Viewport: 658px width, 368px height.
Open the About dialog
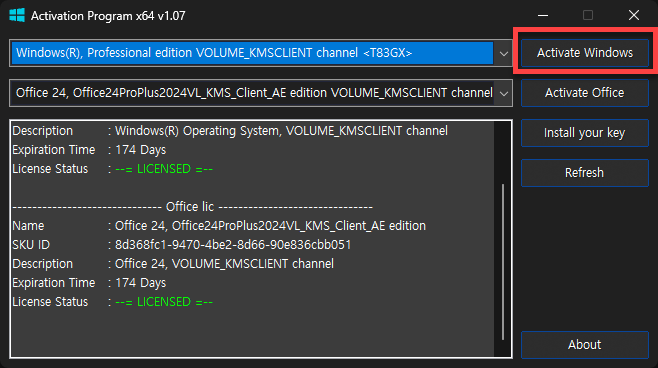(585, 345)
